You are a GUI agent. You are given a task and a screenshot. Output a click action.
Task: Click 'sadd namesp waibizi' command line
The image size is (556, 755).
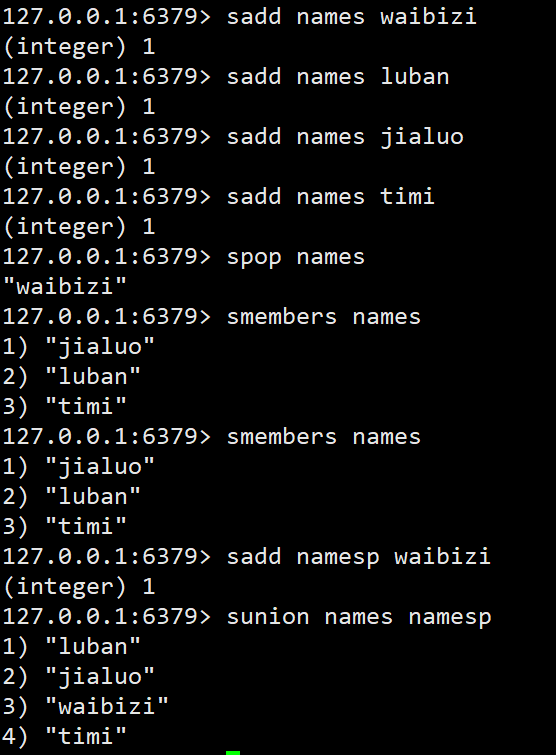[x=359, y=557]
